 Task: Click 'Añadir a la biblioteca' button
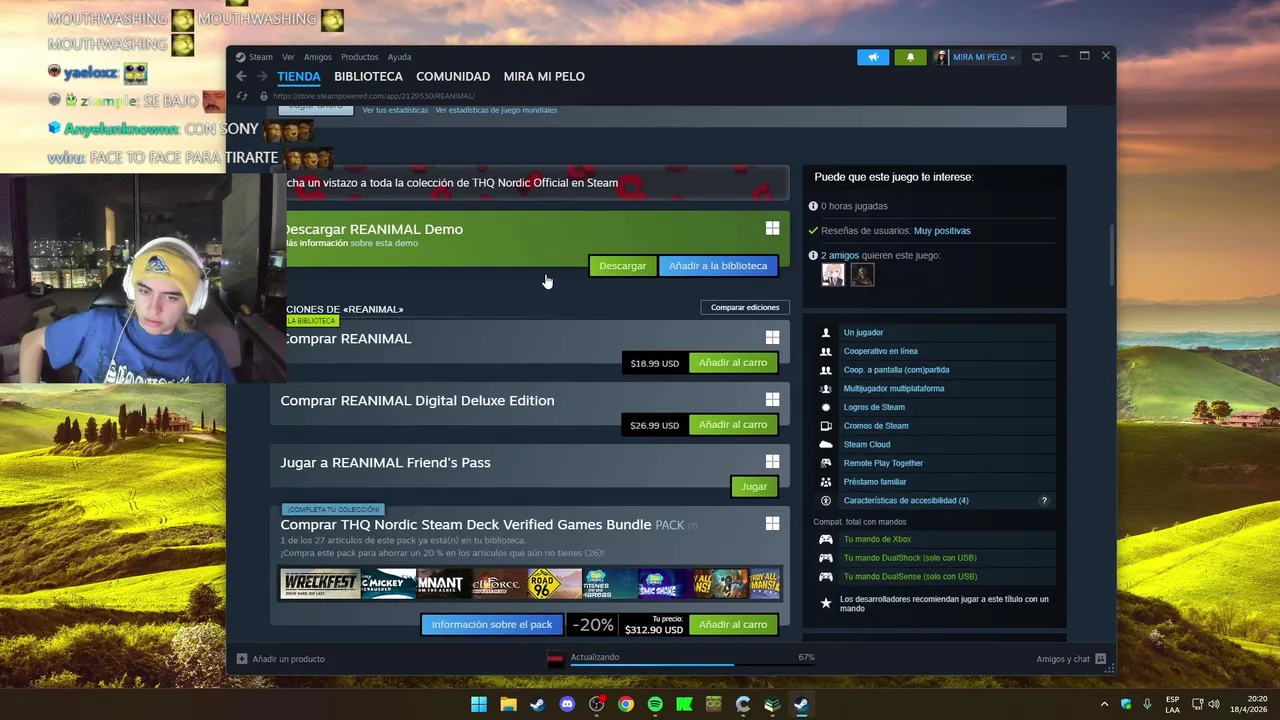[x=718, y=266]
